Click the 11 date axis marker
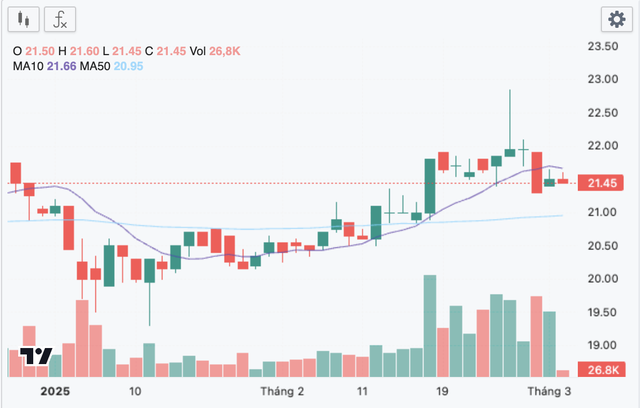Viewport: 640px width, 408px height. pos(362,392)
